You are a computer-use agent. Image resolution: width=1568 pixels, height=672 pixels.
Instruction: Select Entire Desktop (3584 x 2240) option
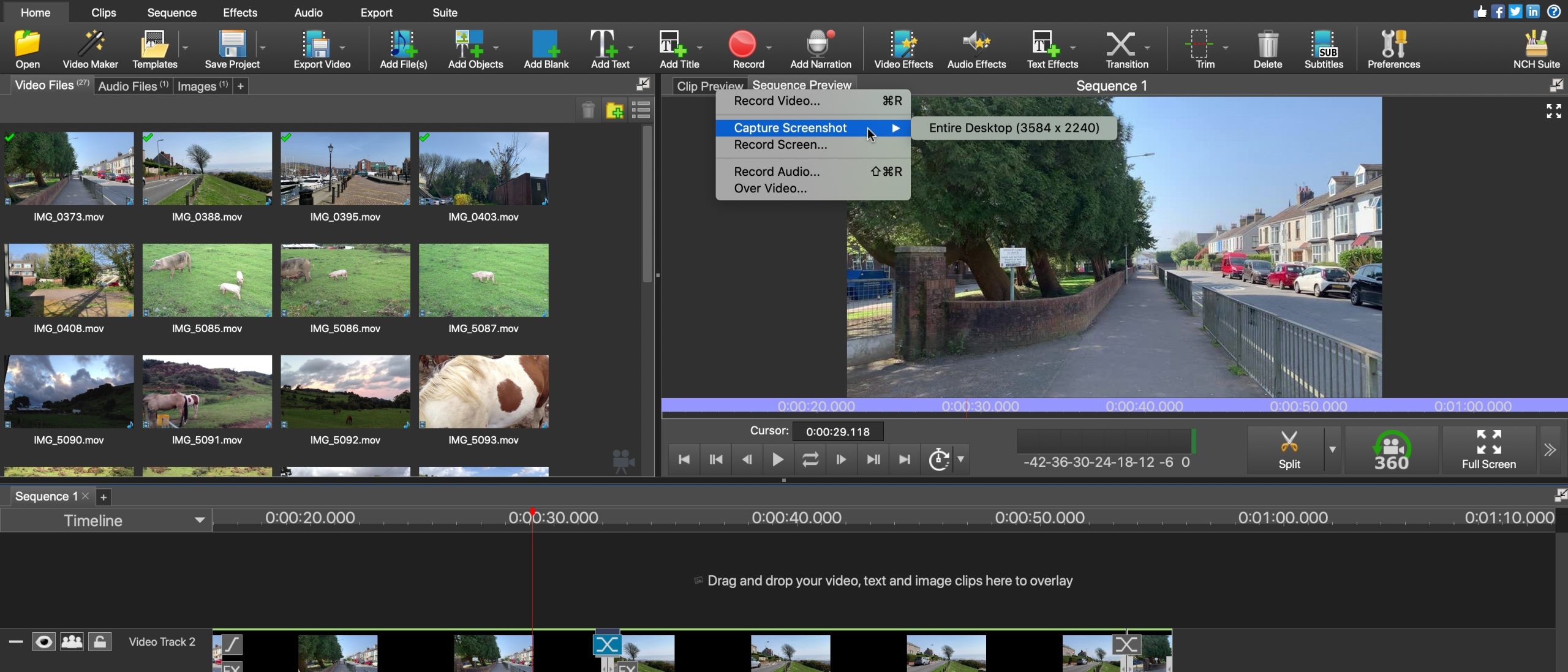[x=1014, y=127]
